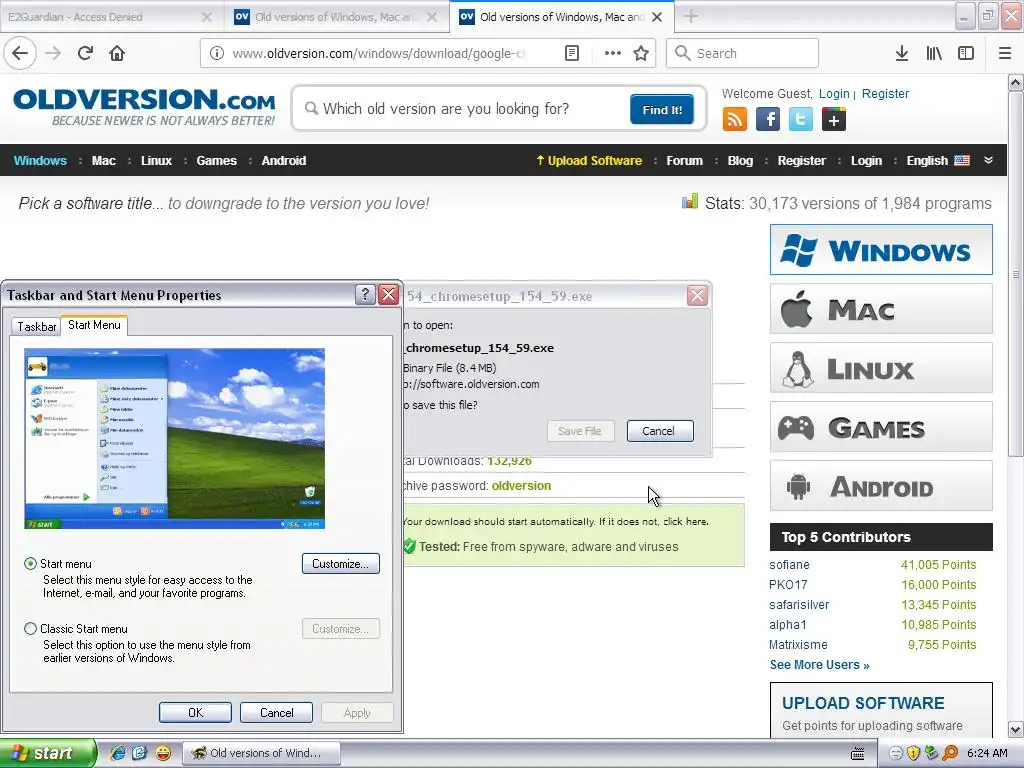Viewport: 1024px width, 768px height.
Task: Click the Find It! button
Action: tap(662, 109)
